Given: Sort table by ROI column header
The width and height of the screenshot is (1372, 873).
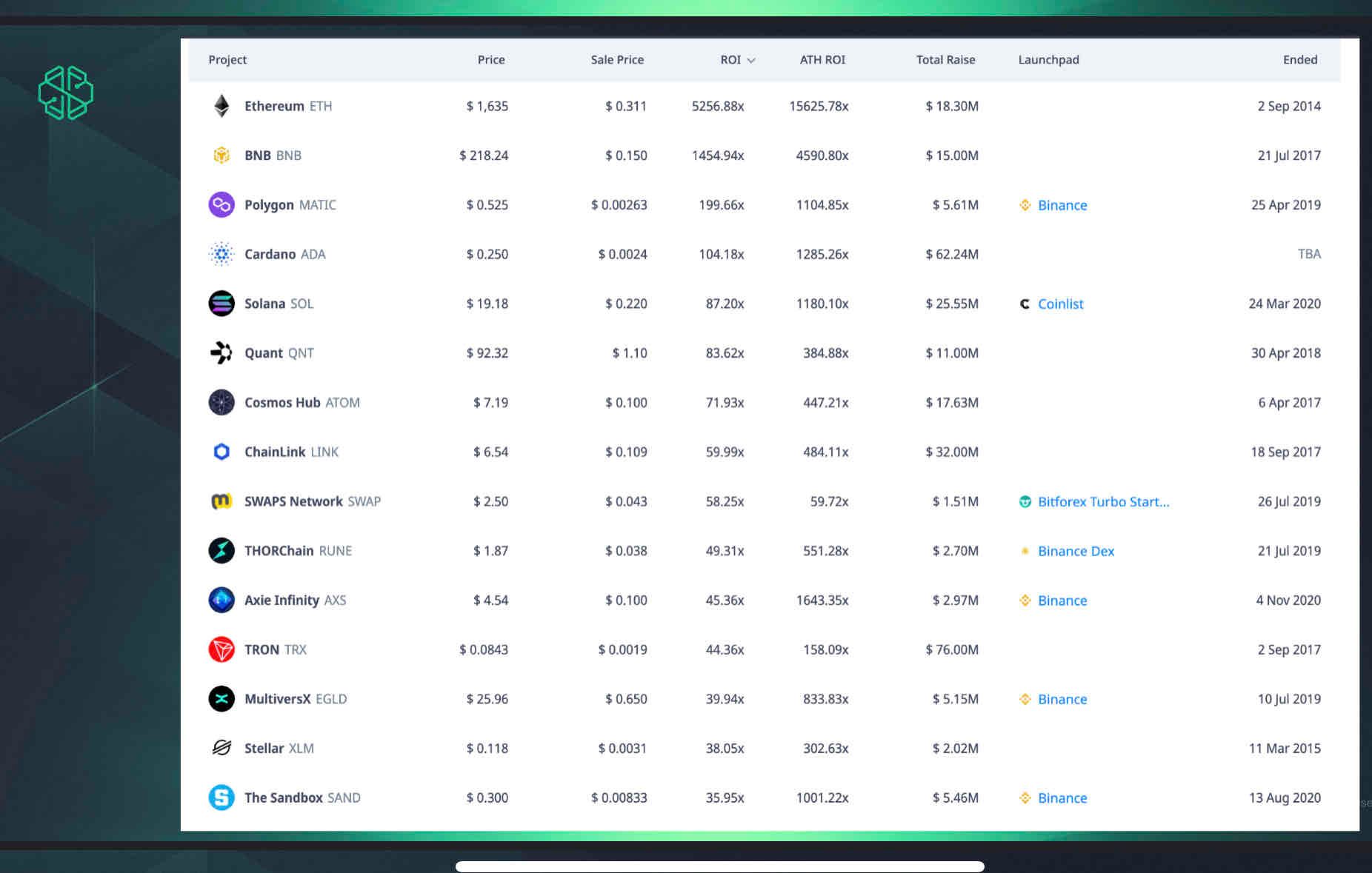Looking at the screenshot, I should (x=730, y=59).
